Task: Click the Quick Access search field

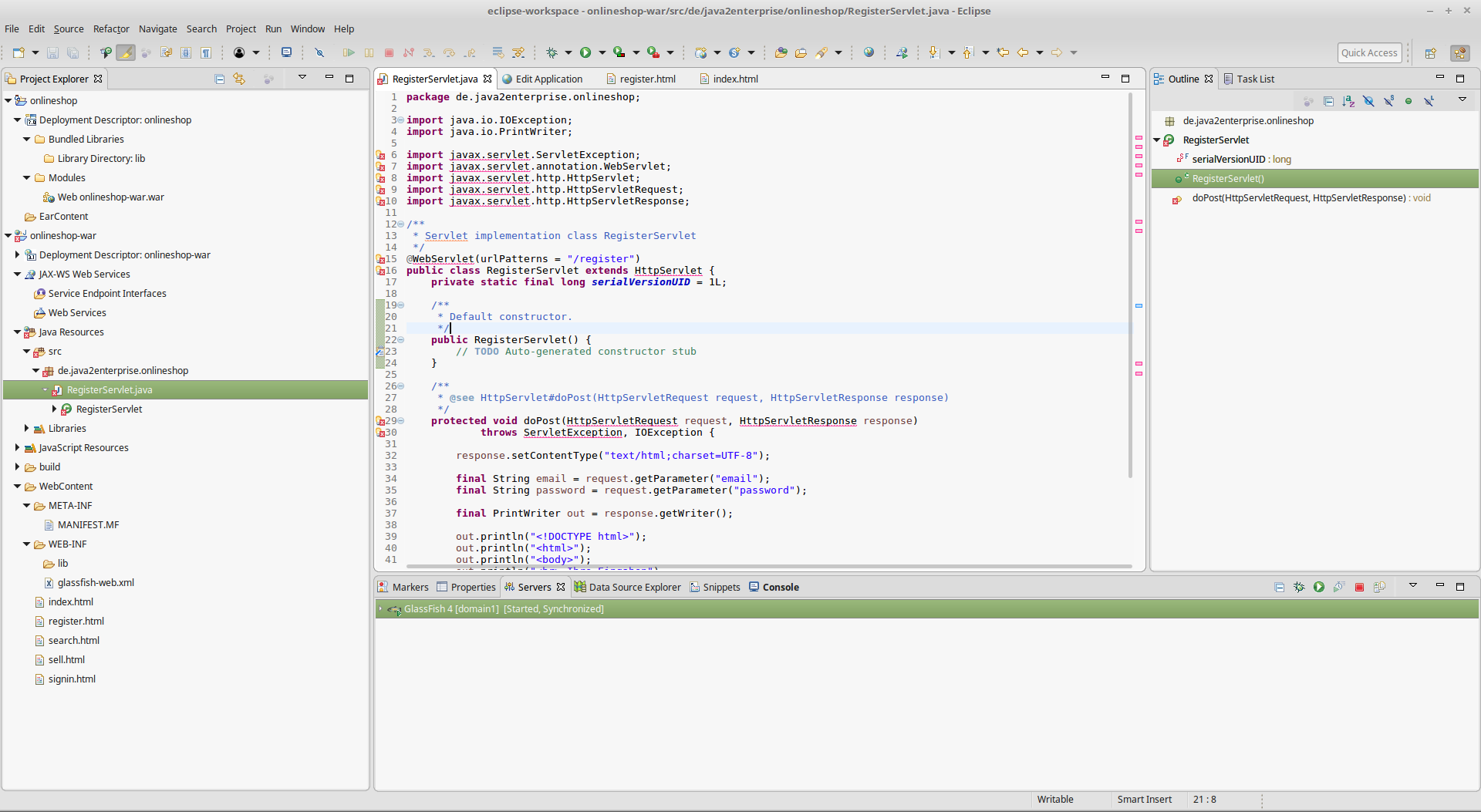Action: click(x=1368, y=52)
